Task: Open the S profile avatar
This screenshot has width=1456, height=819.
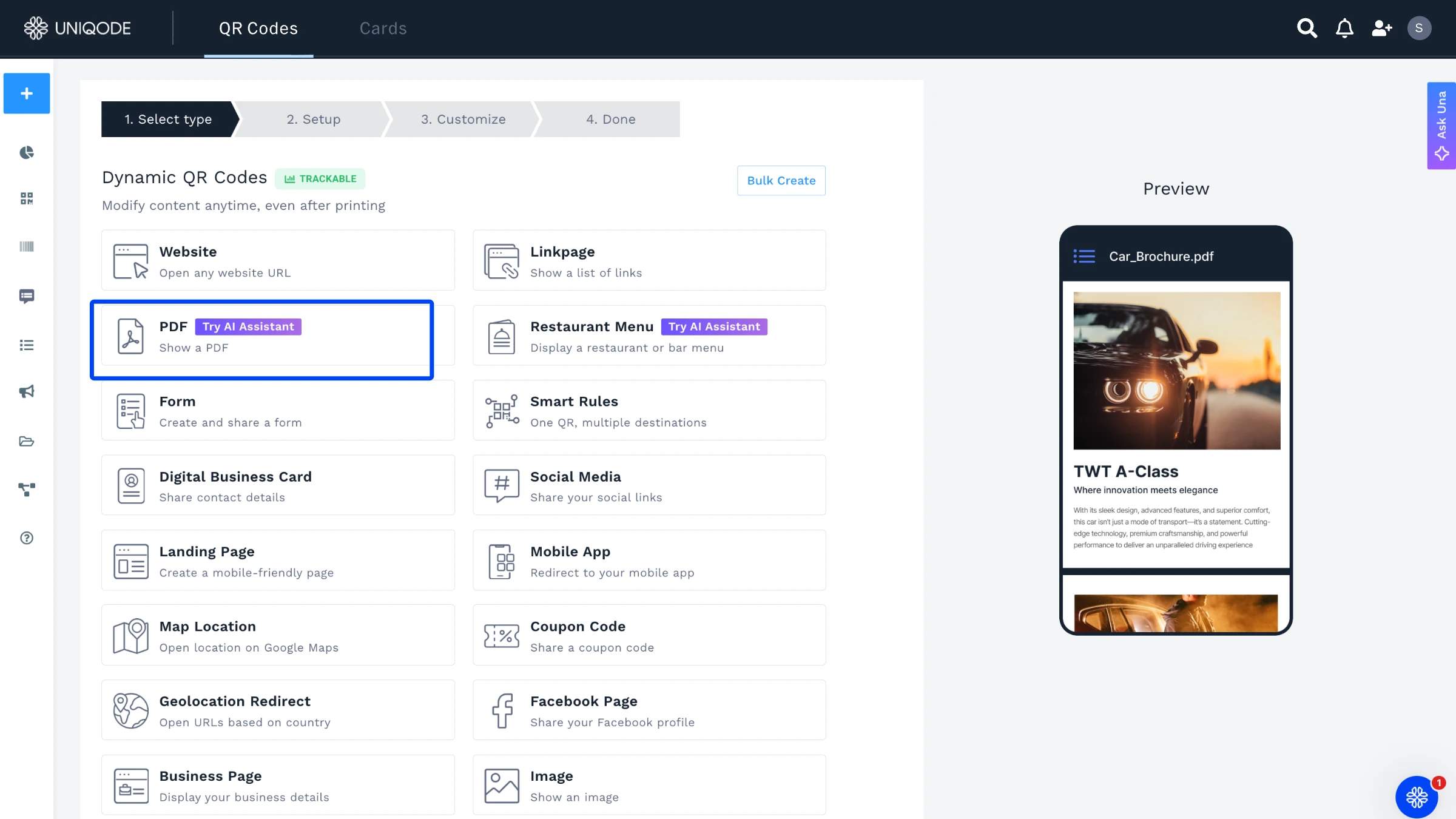Action: click(1419, 28)
